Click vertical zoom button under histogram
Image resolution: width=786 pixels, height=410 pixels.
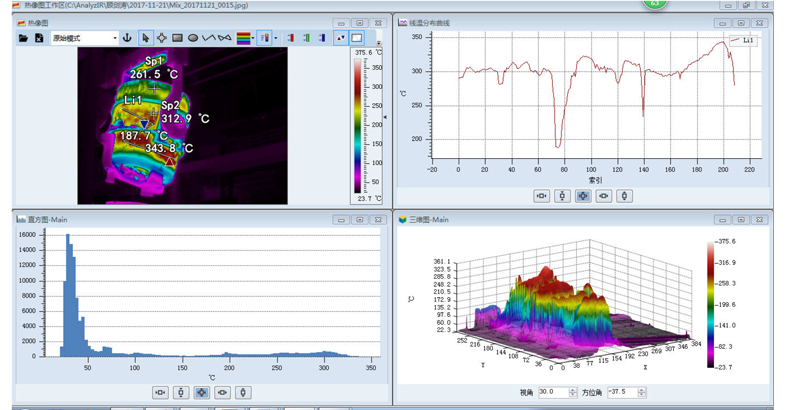pos(181,393)
